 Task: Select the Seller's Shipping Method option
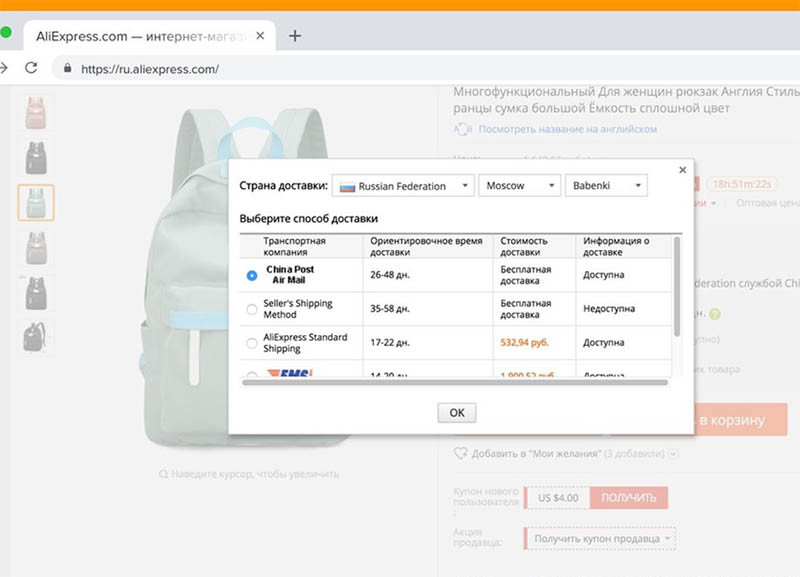tap(252, 309)
